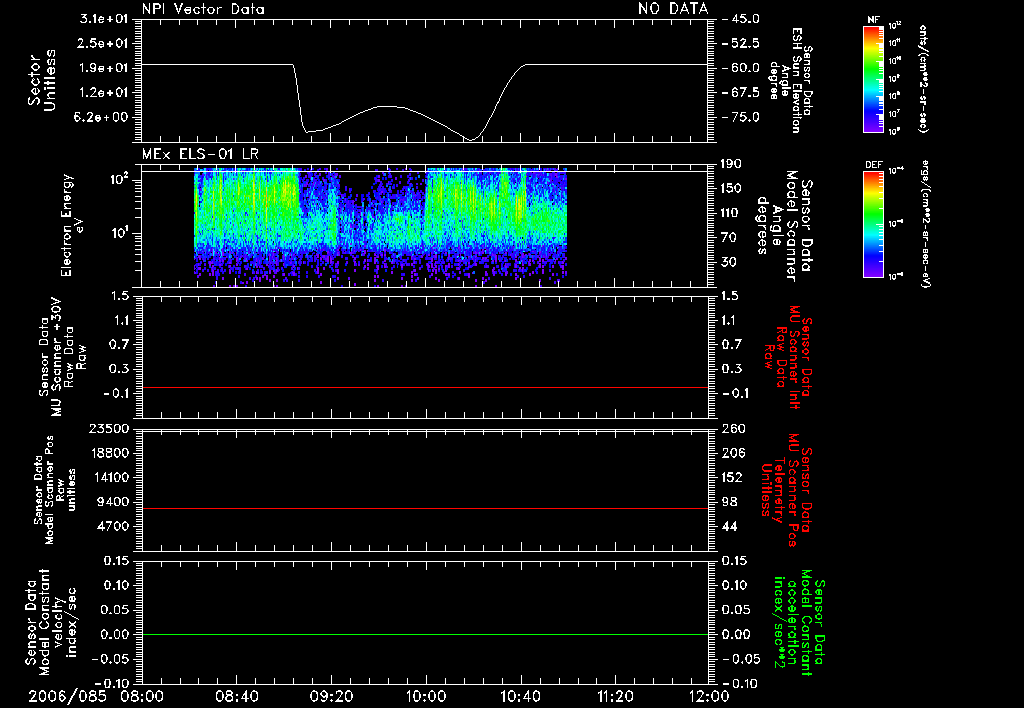Viewport: 1024px width, 708px height.
Task: Click the 98 telemetry tick value
Action: (729, 502)
